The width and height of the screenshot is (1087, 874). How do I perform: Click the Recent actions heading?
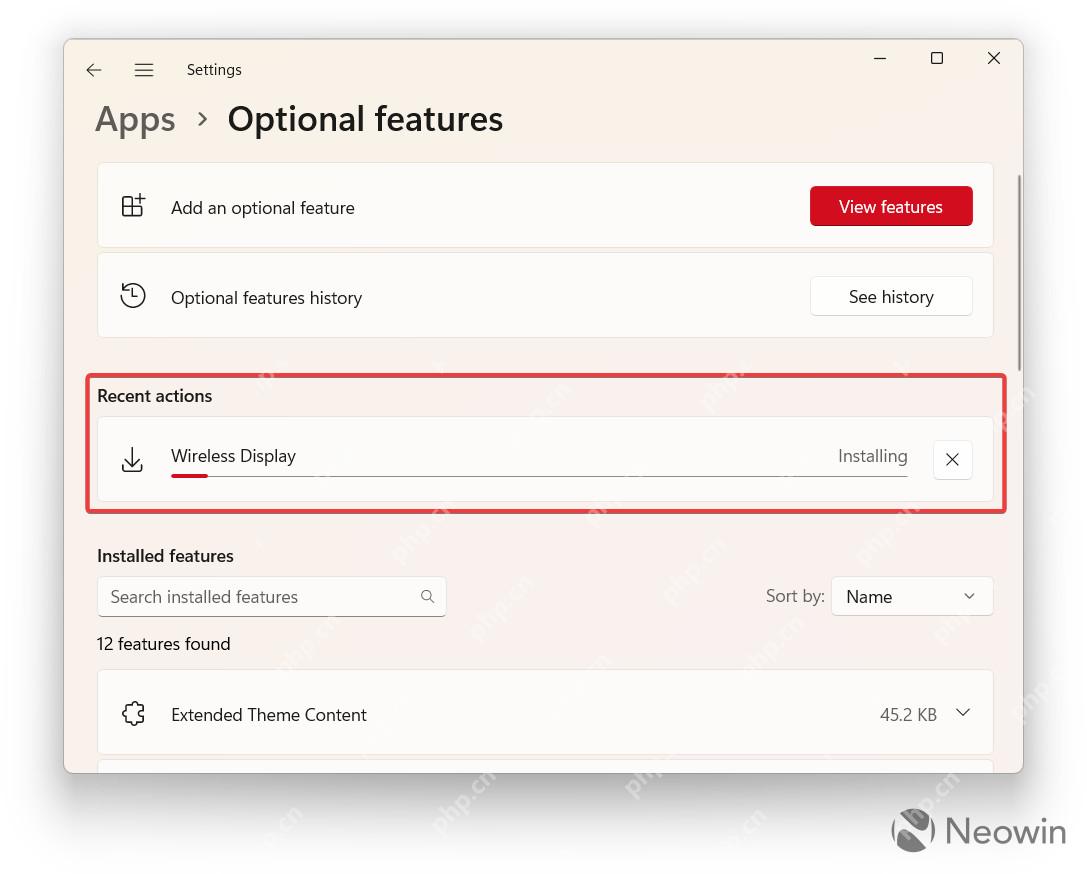[x=155, y=396]
